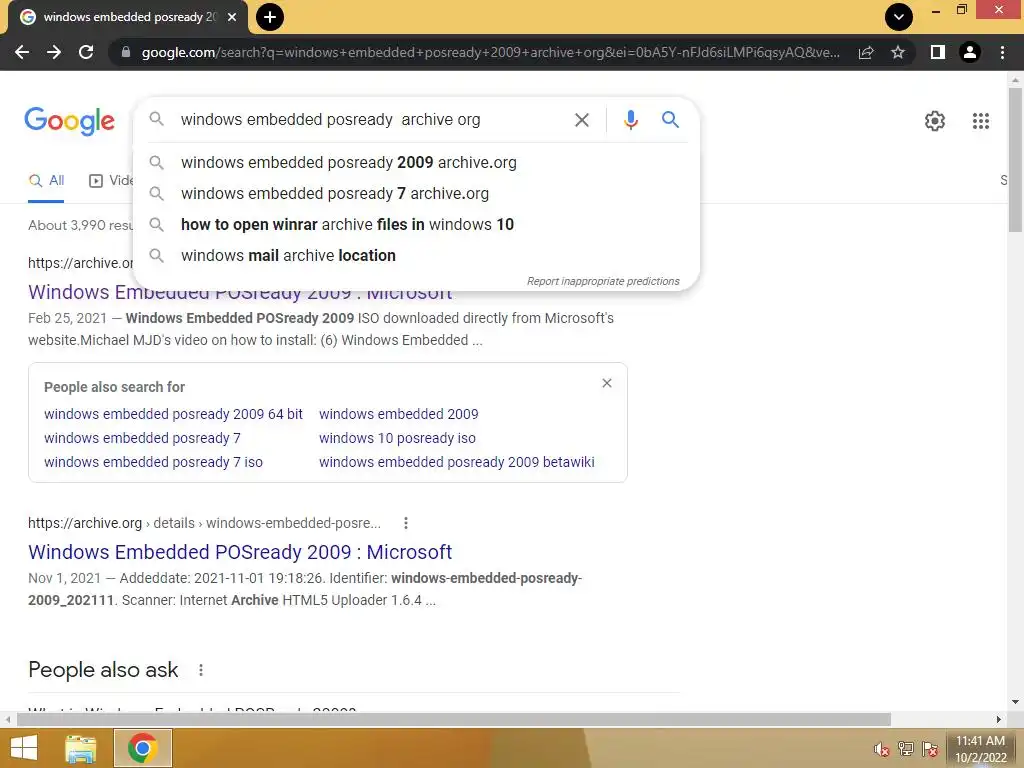Choose suggestion 'windows mail archive location'
Screen dimensions: 1024x768
coord(415,255)
